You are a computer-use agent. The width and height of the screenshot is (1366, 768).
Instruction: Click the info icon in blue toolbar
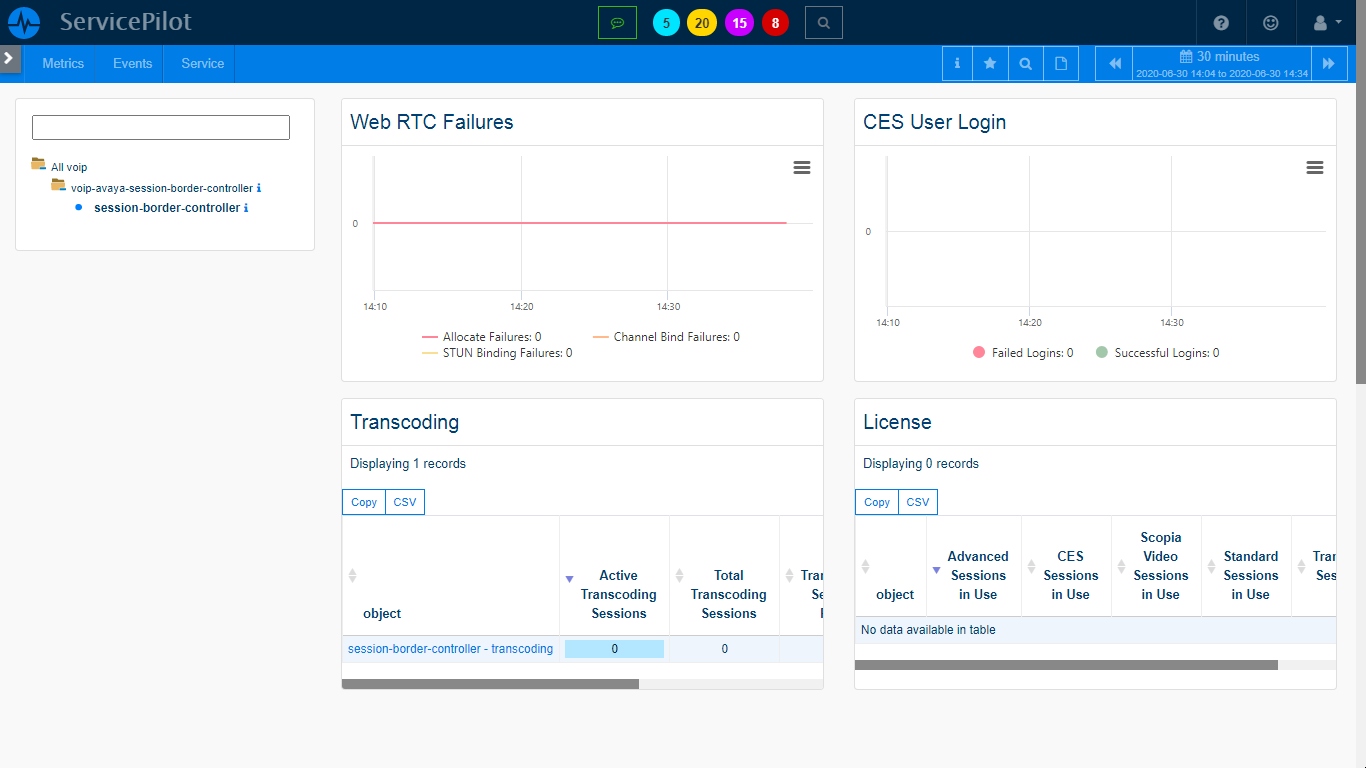(x=957, y=63)
